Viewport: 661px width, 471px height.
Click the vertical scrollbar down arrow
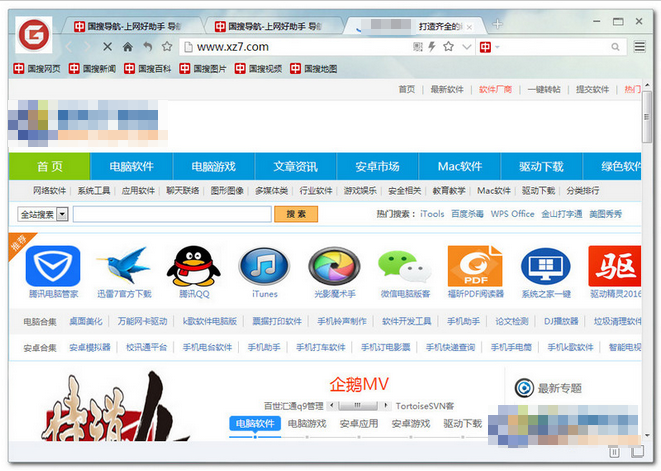click(647, 435)
